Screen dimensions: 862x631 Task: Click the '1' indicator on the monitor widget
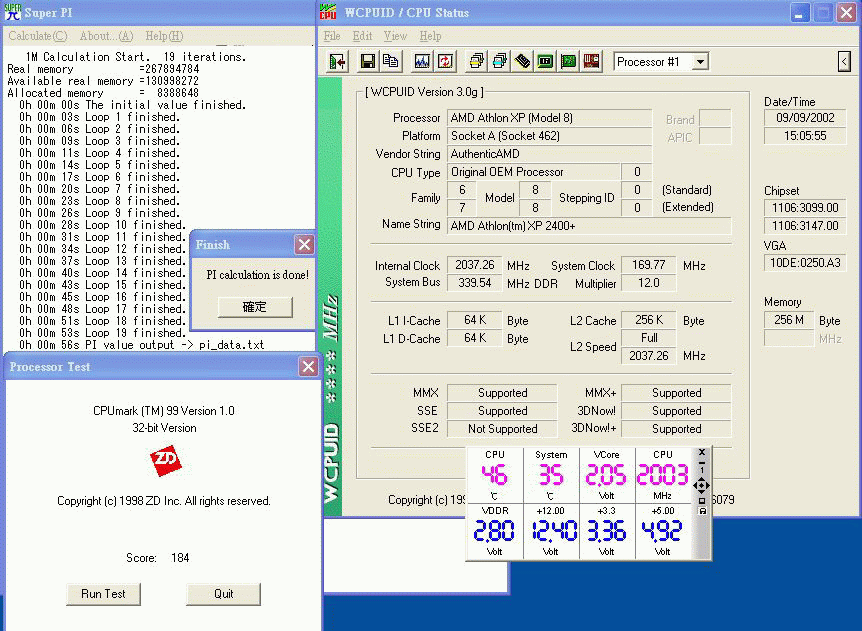(701, 471)
